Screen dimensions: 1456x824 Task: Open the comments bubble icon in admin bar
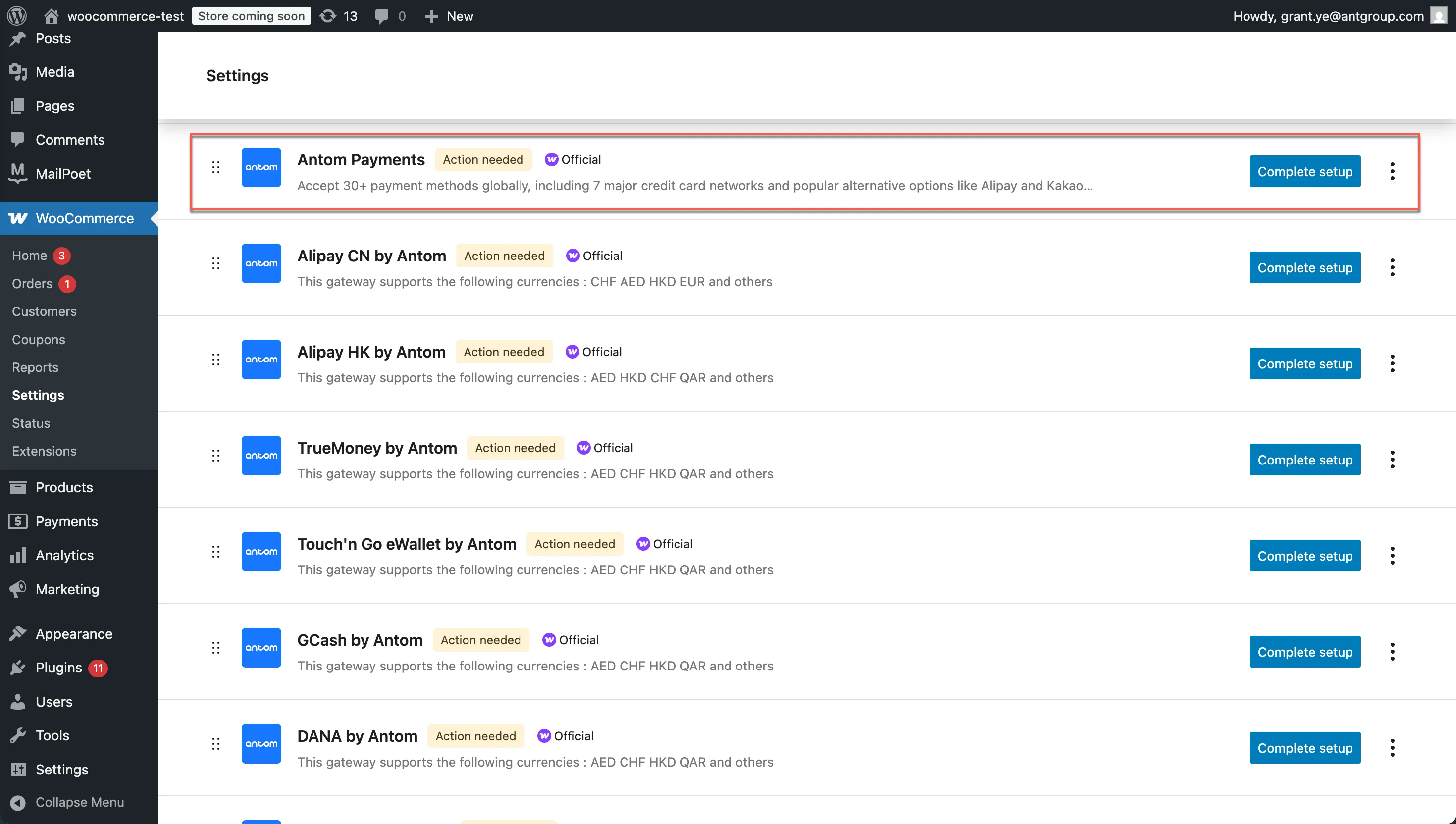pyautogui.click(x=382, y=16)
